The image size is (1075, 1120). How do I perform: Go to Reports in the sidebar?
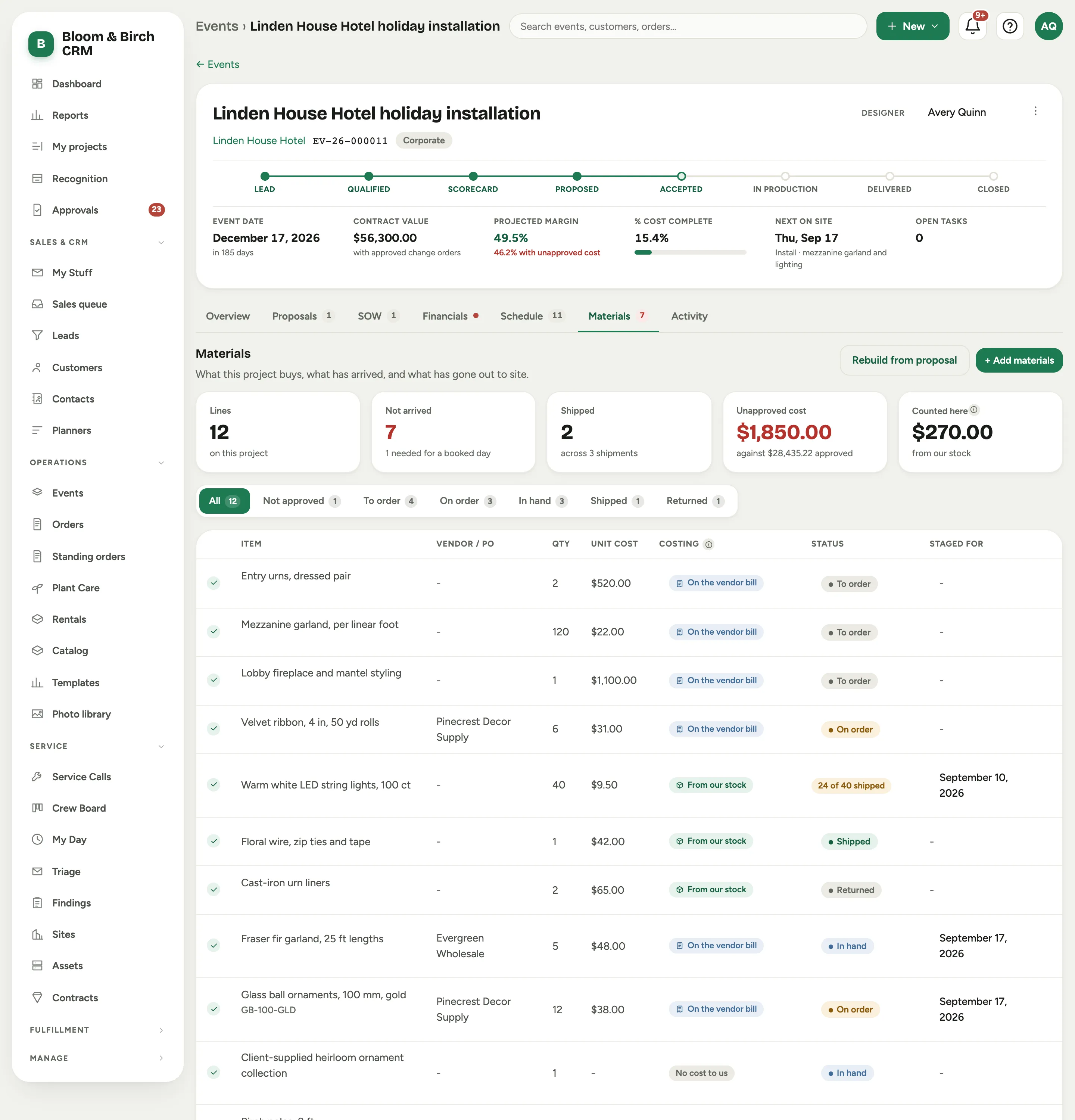click(x=98, y=115)
